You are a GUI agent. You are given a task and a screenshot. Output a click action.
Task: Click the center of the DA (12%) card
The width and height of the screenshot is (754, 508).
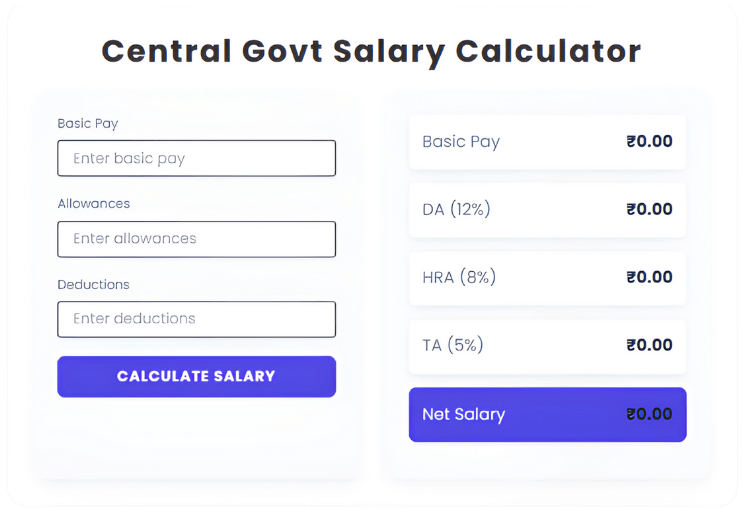[548, 209]
